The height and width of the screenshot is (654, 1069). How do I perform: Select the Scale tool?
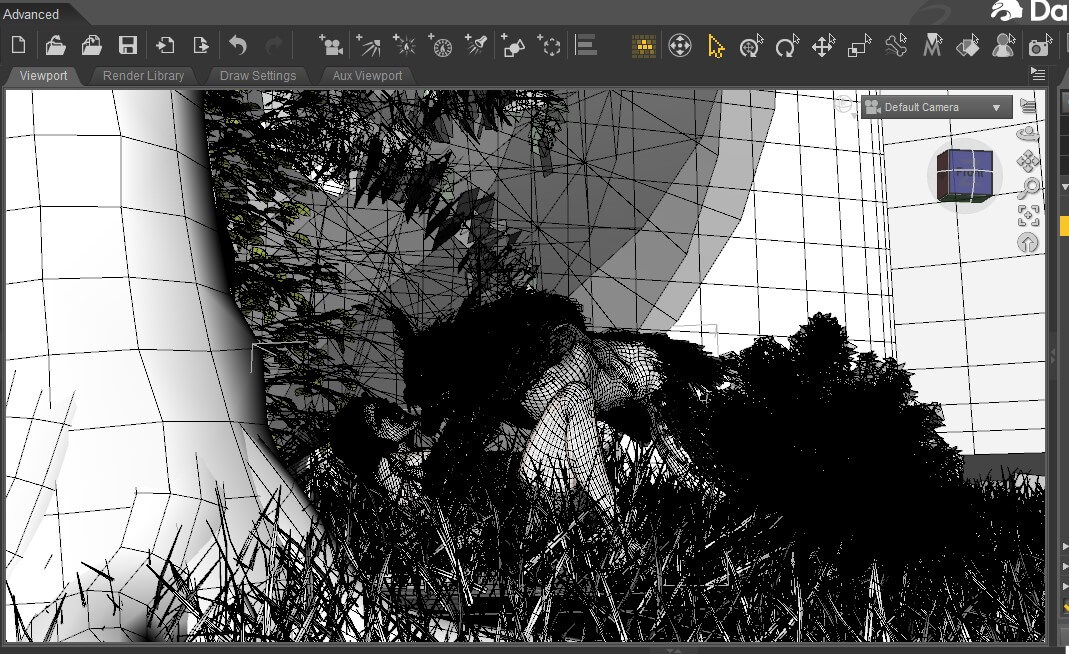pyautogui.click(x=859, y=46)
